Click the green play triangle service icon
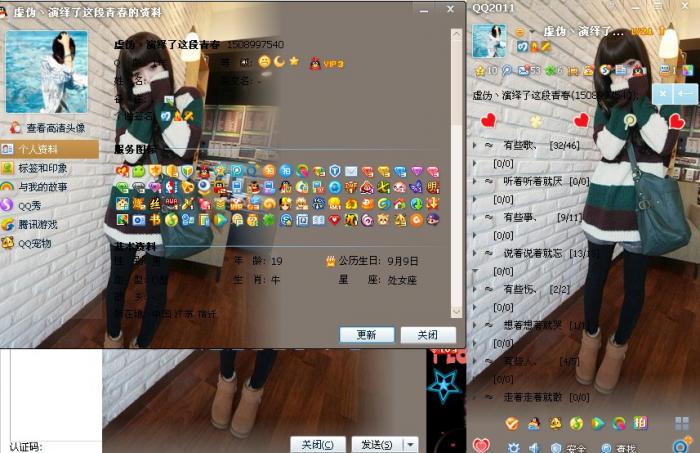Viewport: 700px width, 453px height. pos(221,220)
